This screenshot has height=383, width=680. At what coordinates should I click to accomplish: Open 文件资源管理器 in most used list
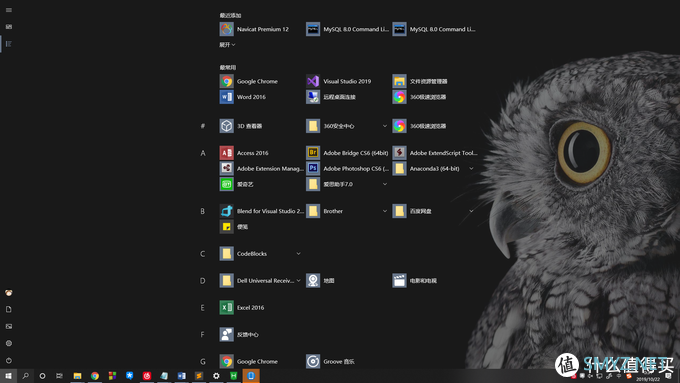click(x=420, y=81)
